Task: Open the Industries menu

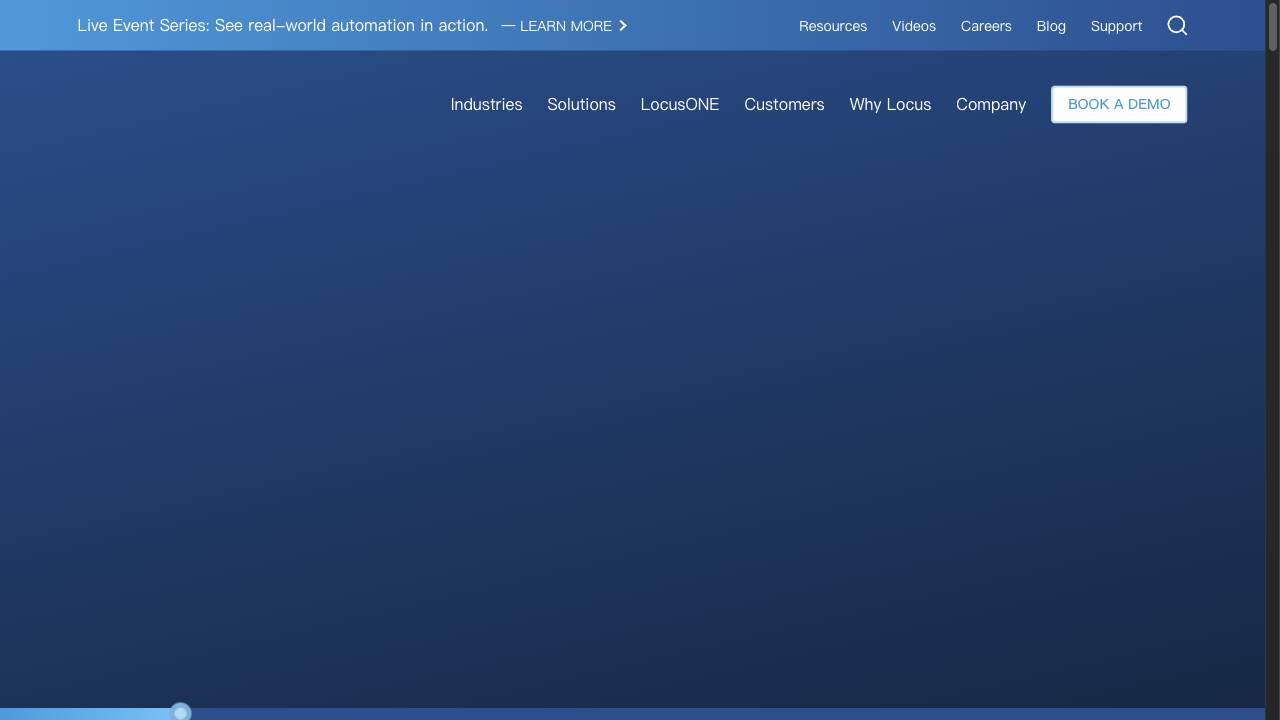Action: [486, 104]
